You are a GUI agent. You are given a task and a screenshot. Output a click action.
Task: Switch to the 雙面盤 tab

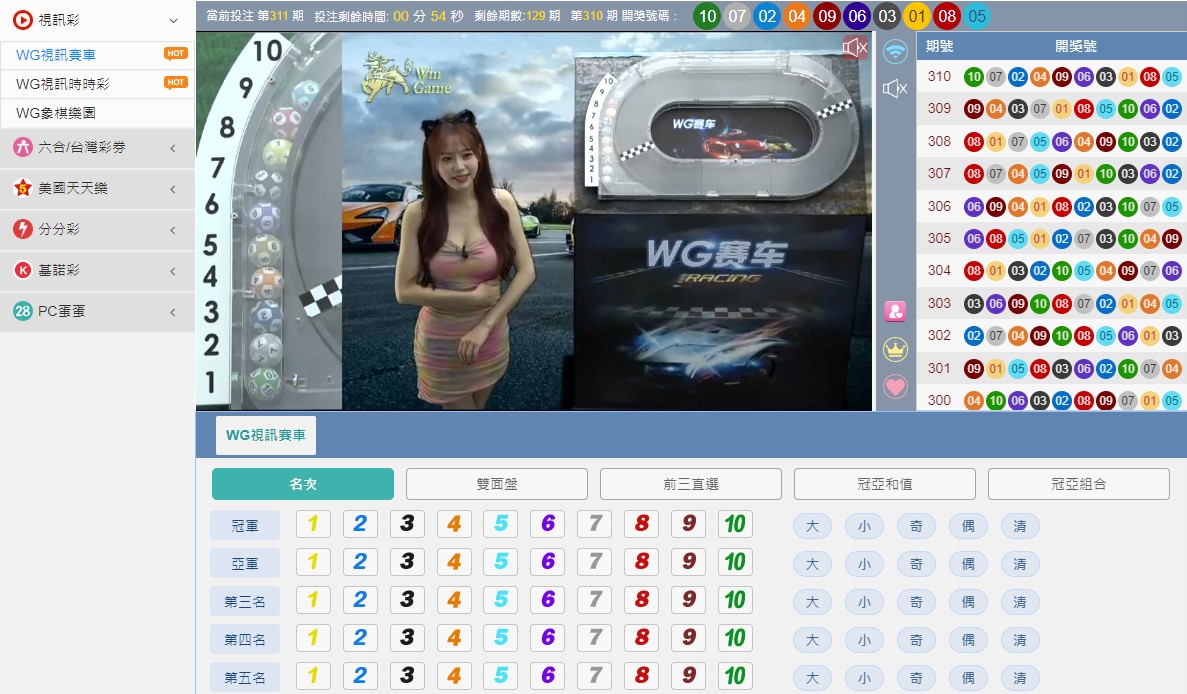click(497, 484)
